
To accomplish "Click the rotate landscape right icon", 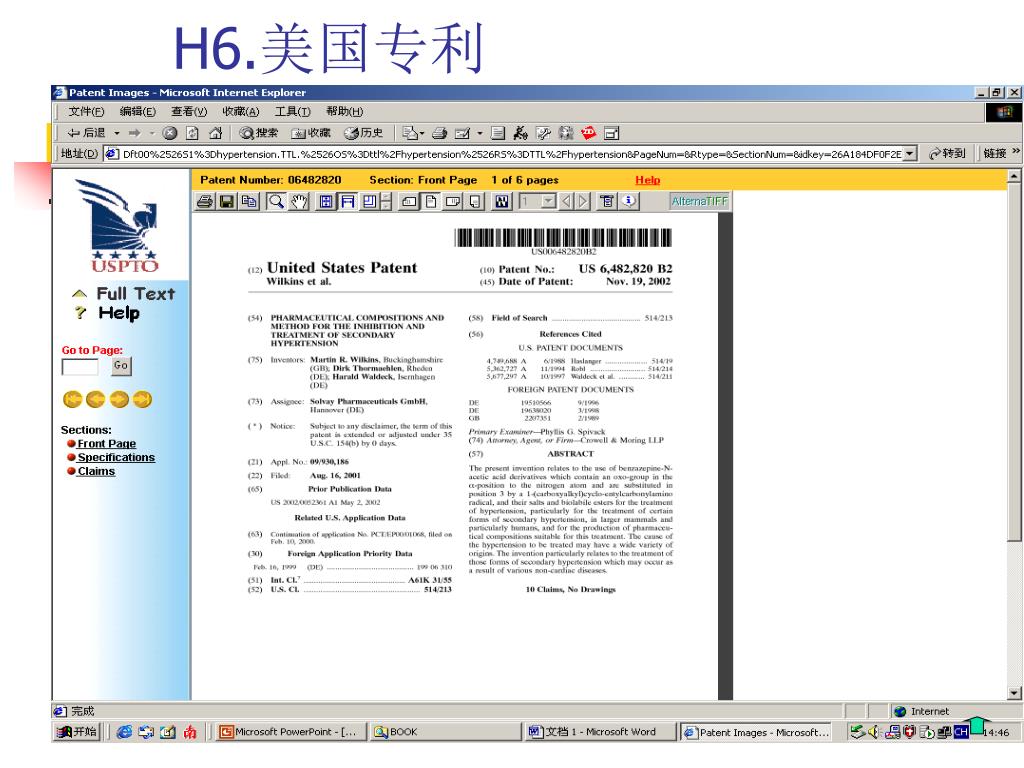I will [x=453, y=202].
